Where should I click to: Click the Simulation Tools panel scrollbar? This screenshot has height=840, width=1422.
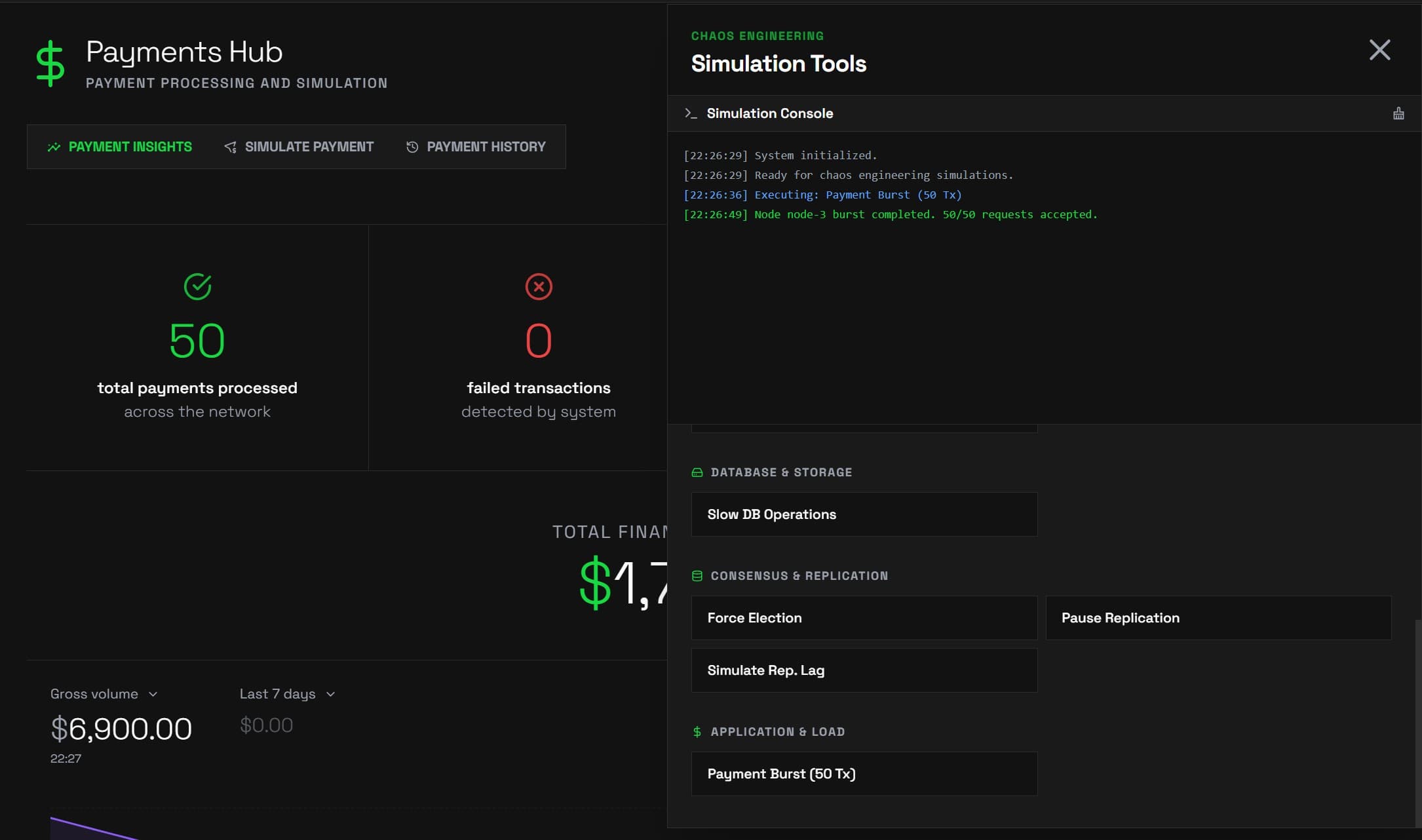[x=1418, y=723]
